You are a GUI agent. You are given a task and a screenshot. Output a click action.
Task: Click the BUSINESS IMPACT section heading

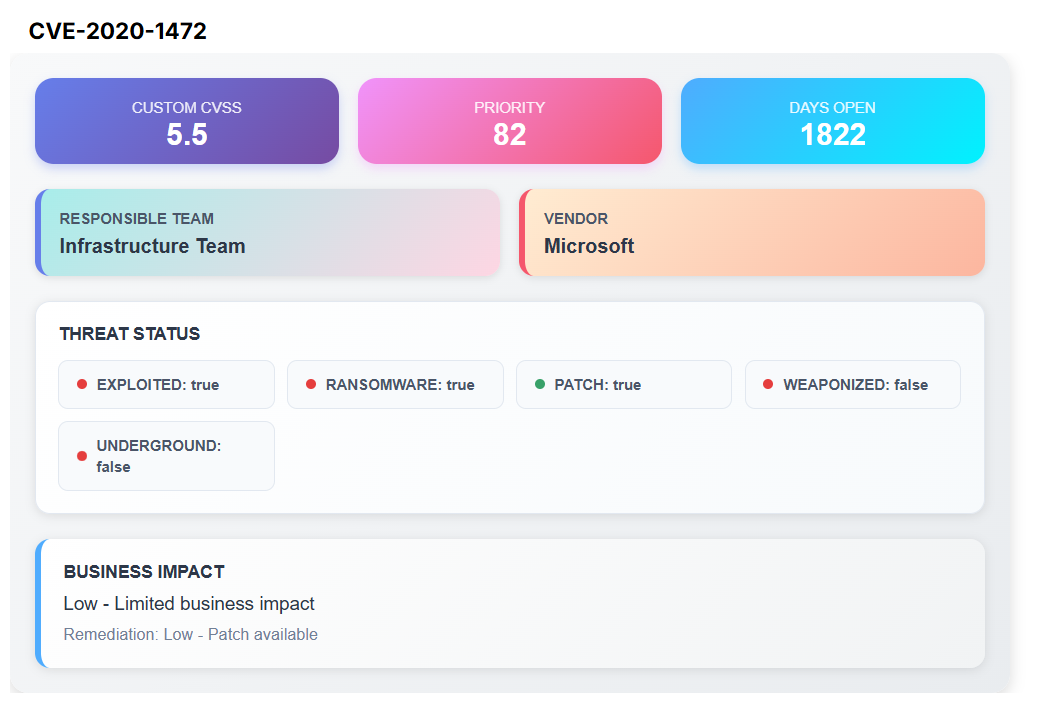144,572
